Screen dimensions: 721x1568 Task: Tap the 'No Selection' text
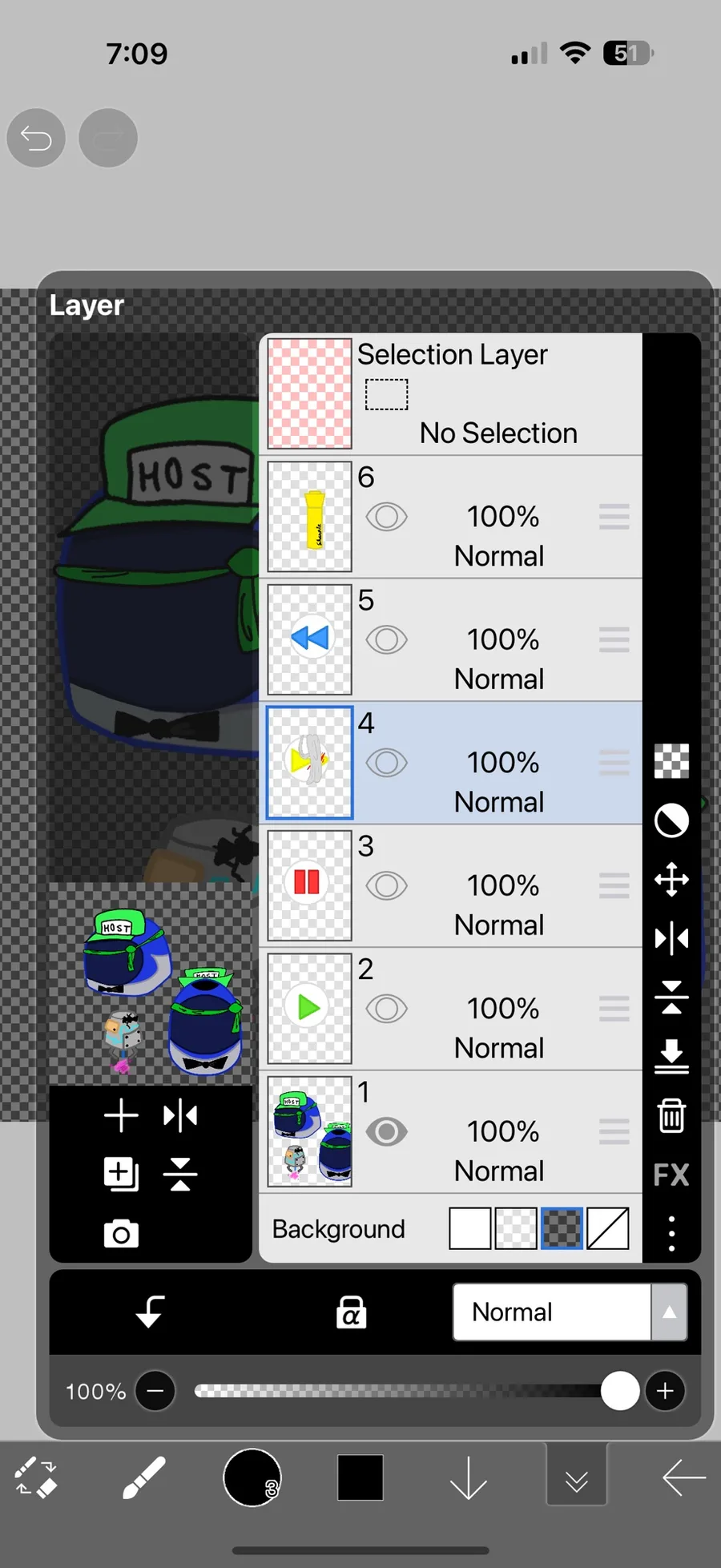click(x=498, y=433)
